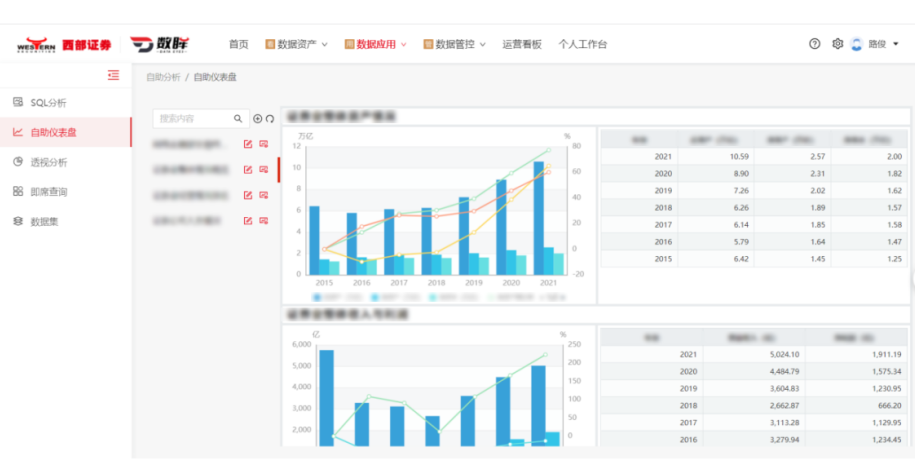915x474 pixels.
Task: Open the user account dropdown arrow
Action: (895, 44)
